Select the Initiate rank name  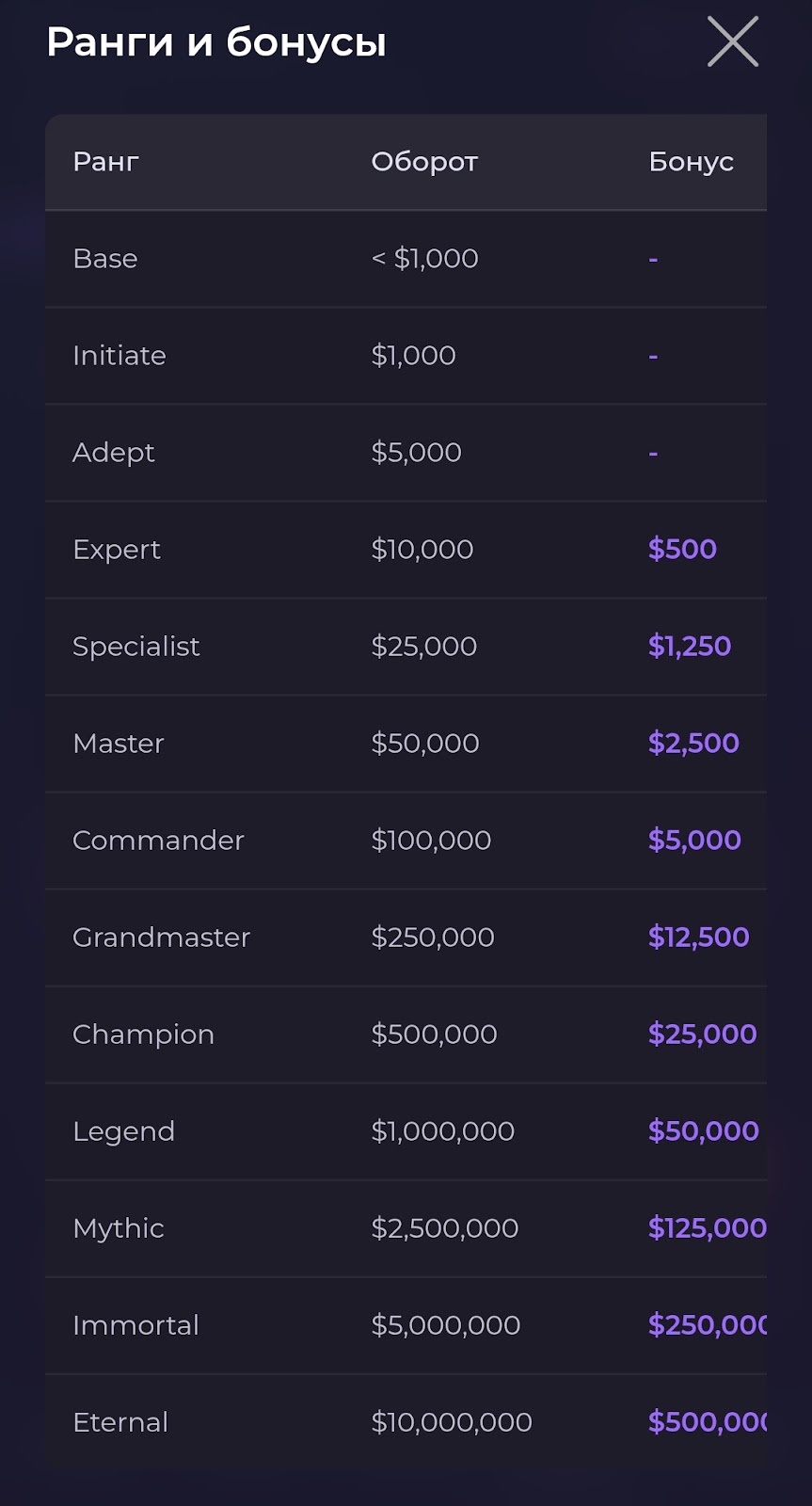point(119,356)
